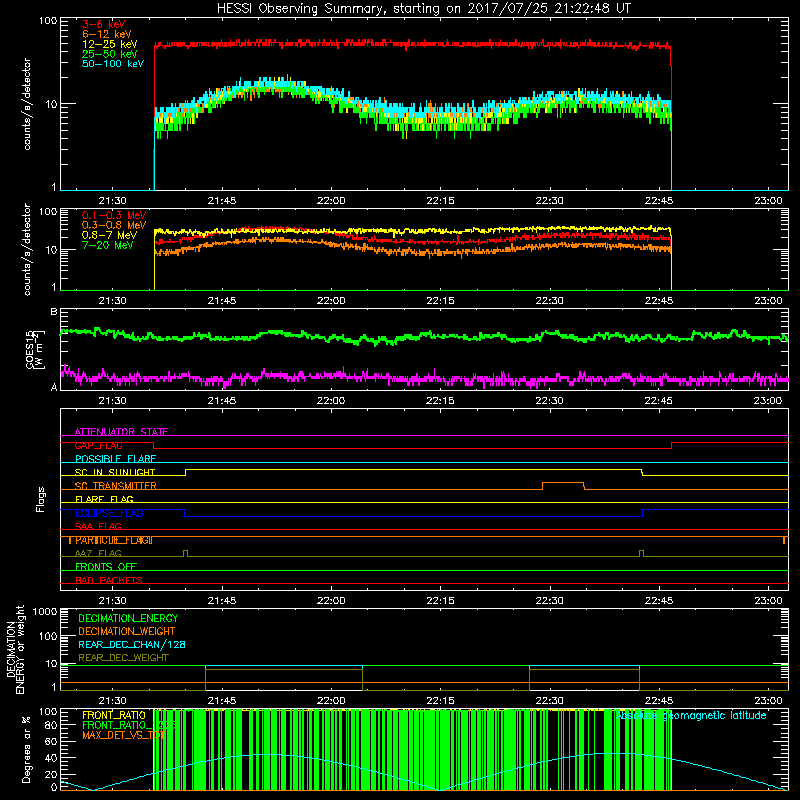Image resolution: width=800 pixels, height=800 pixels.
Task: Click the 25-50 keV legend entry
Action: click(110, 54)
